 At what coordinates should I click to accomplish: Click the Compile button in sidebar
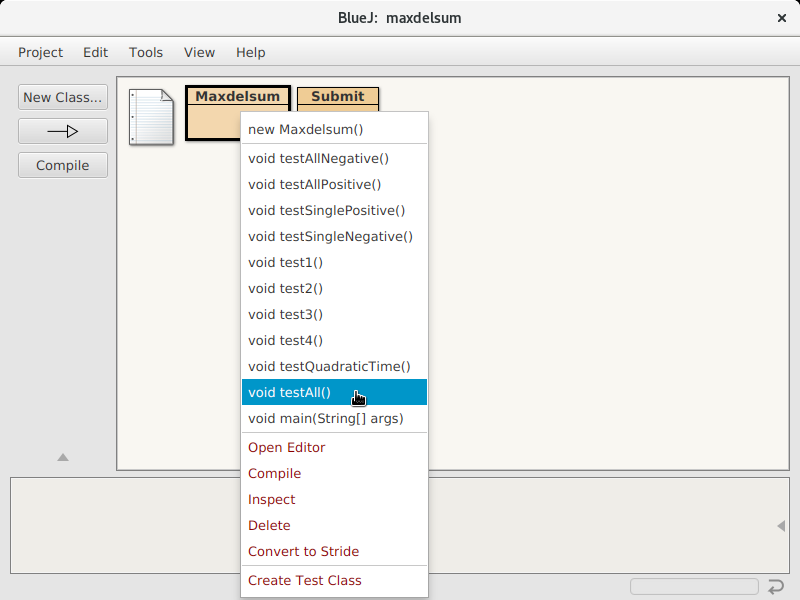point(63,165)
